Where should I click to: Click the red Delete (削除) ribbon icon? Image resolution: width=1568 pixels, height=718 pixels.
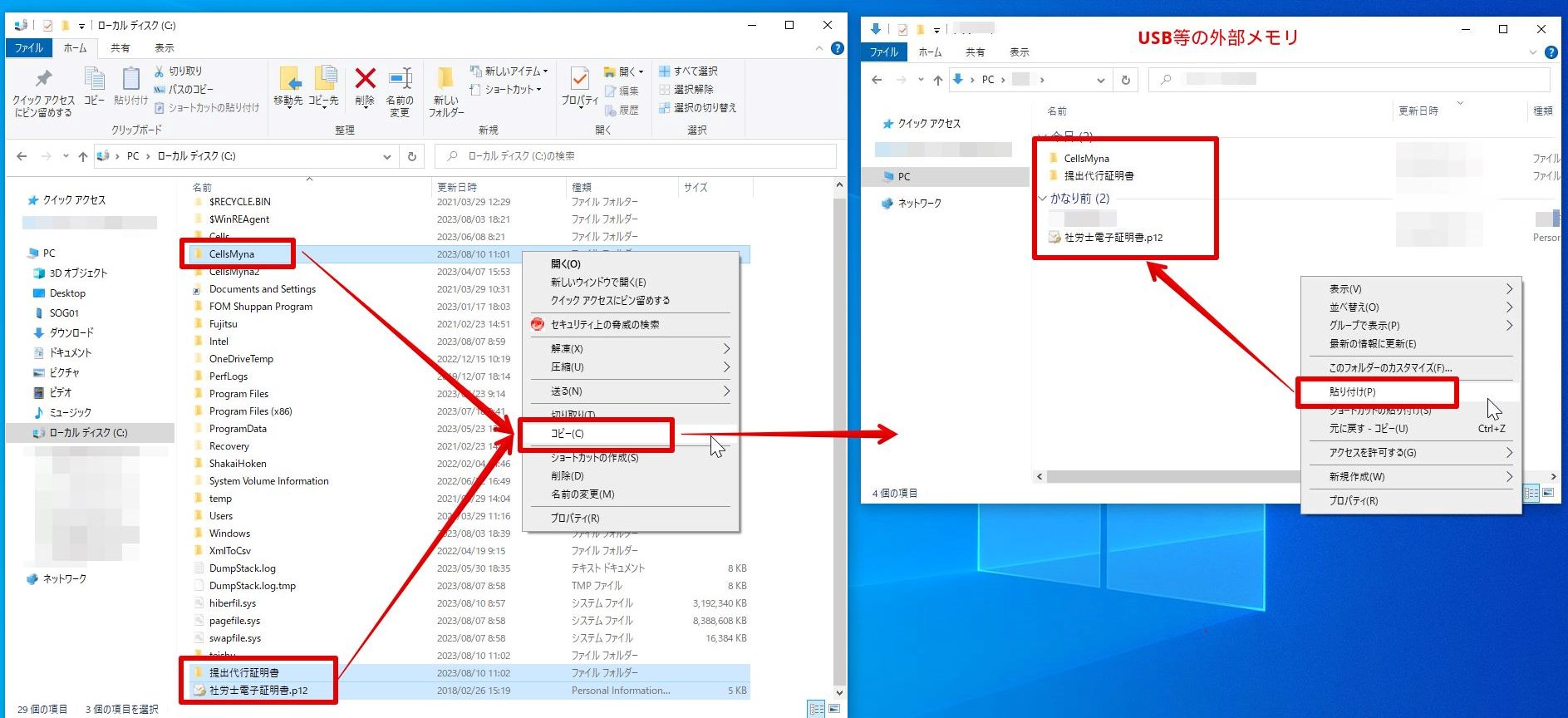pyautogui.click(x=365, y=79)
